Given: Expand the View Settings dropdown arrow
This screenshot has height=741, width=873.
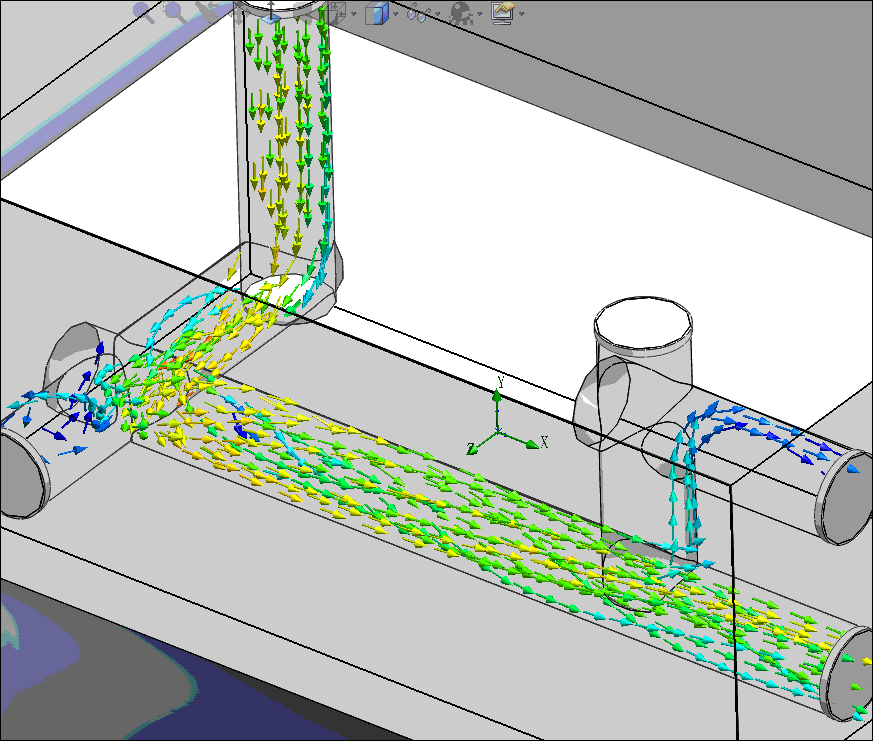Looking at the screenshot, I should (521, 14).
